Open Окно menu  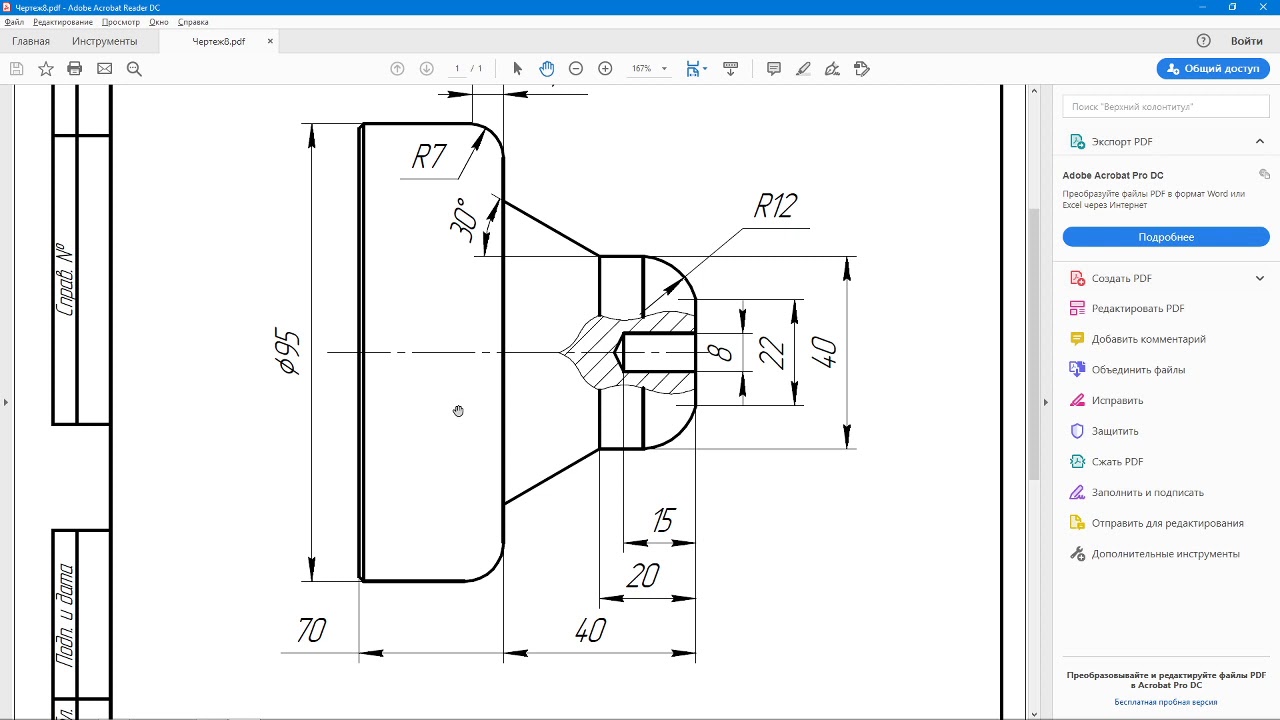pyautogui.click(x=159, y=22)
